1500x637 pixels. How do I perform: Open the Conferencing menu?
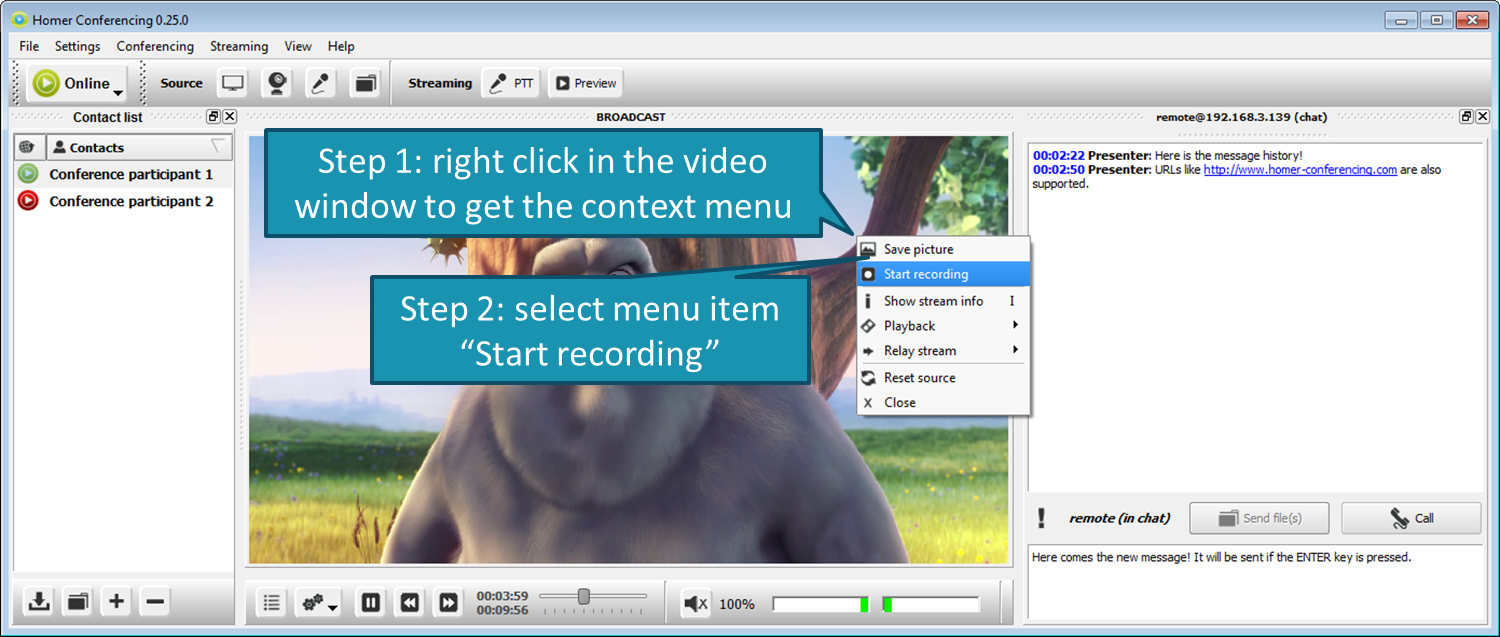click(155, 46)
